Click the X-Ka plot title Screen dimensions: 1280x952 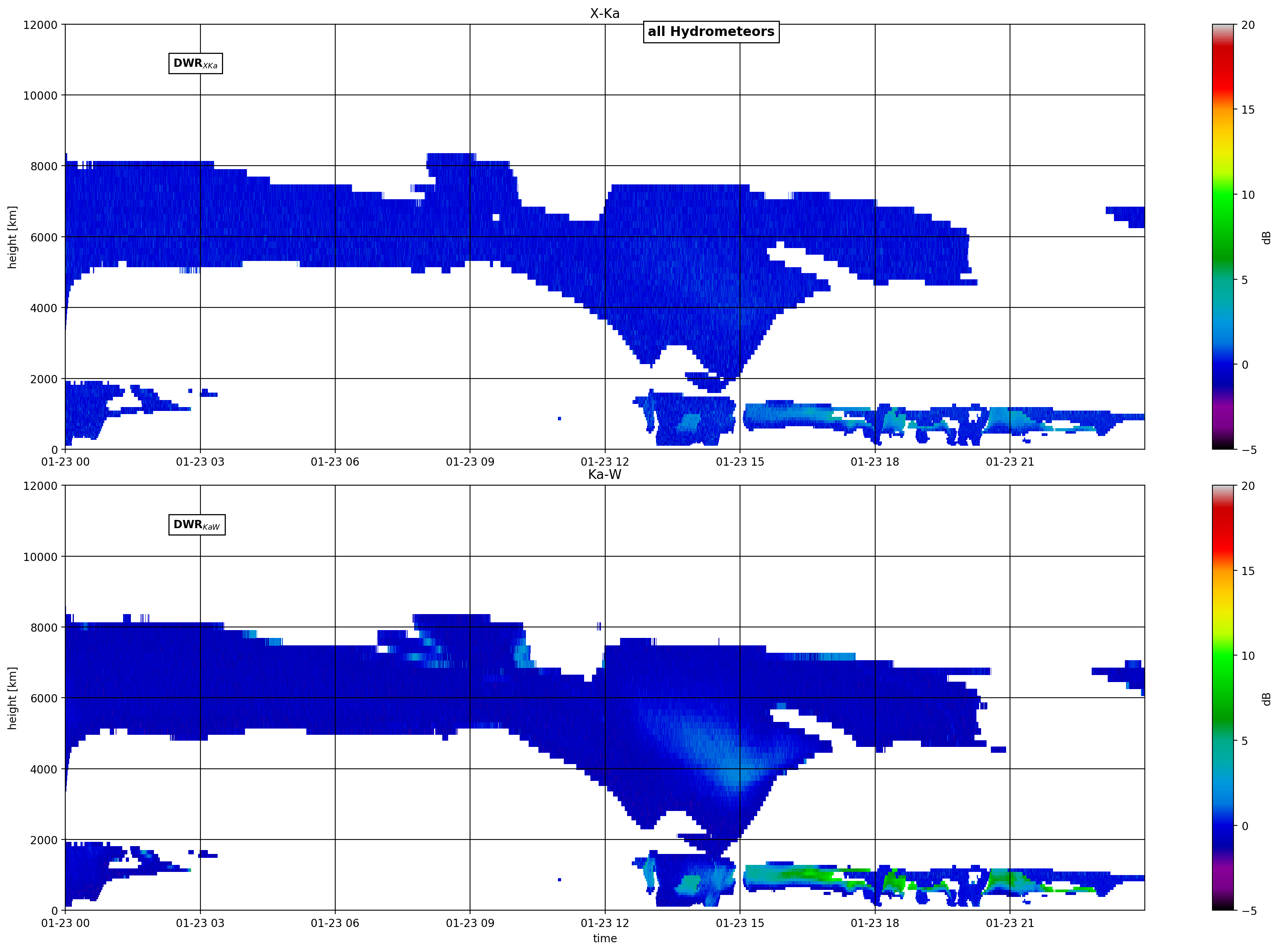pyautogui.click(x=604, y=13)
